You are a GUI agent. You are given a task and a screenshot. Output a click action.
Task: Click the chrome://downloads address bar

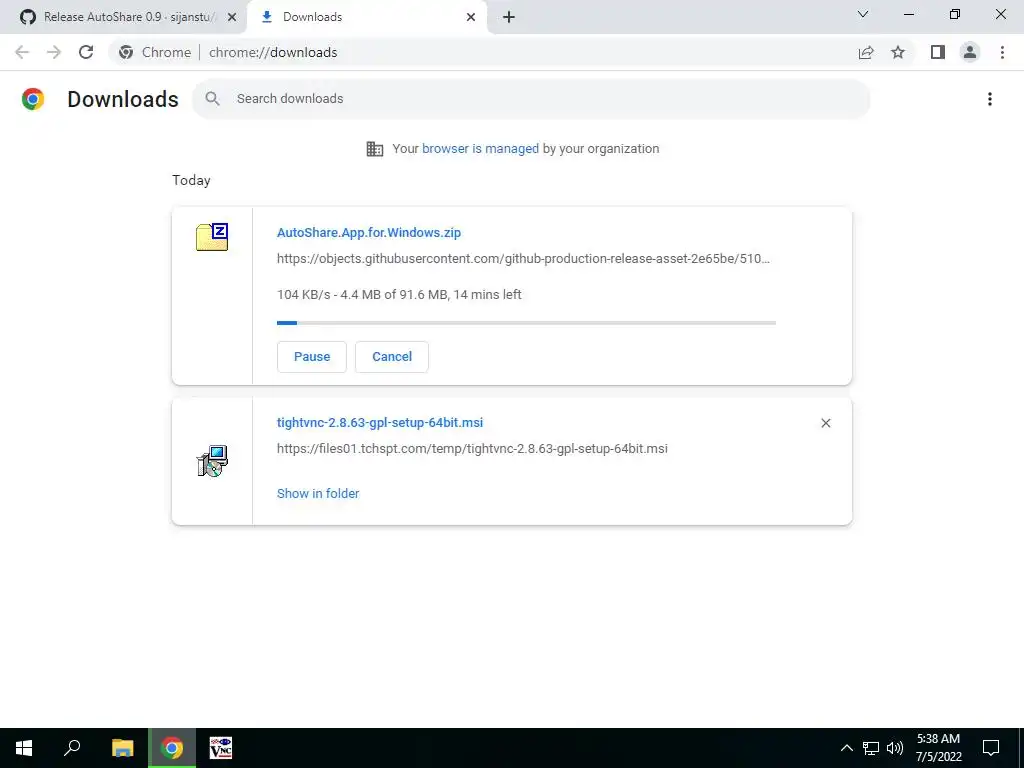(x=273, y=52)
